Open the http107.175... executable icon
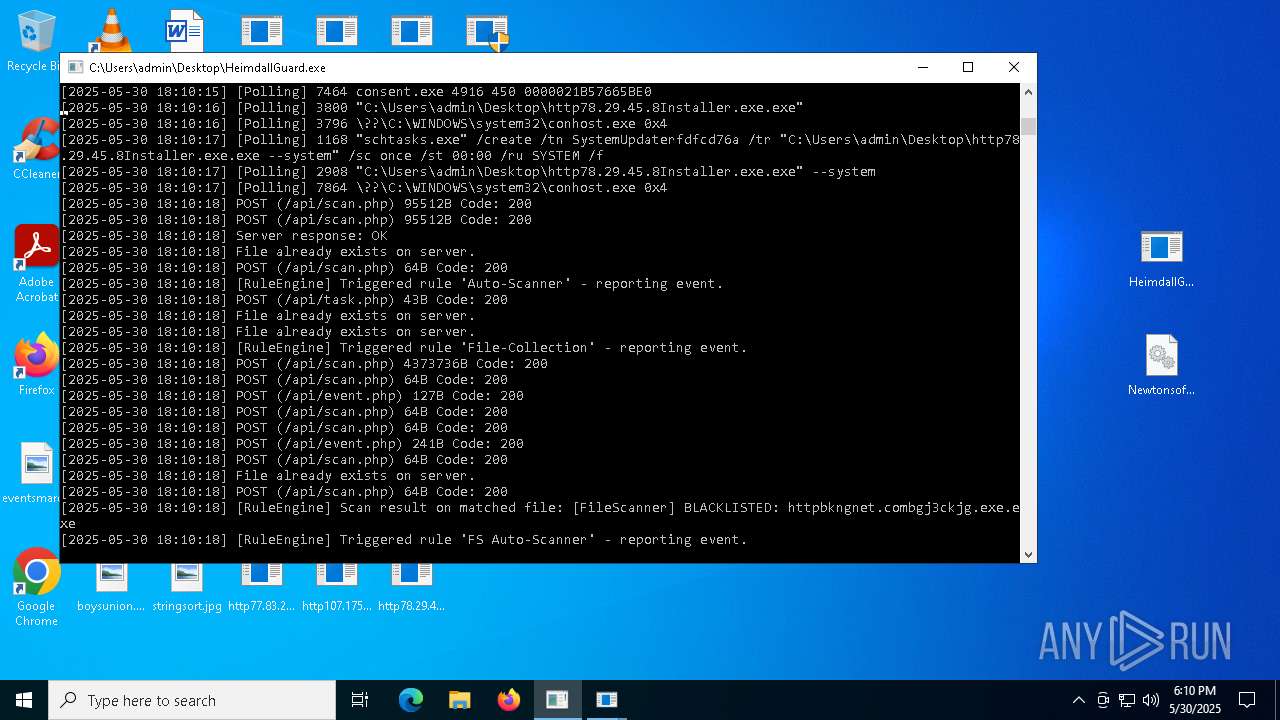Viewport: 1280px width, 720px height. [337, 587]
